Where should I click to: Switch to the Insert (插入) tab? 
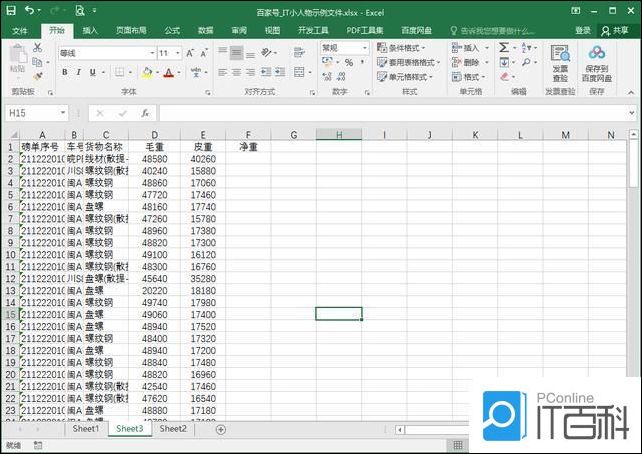pos(90,30)
